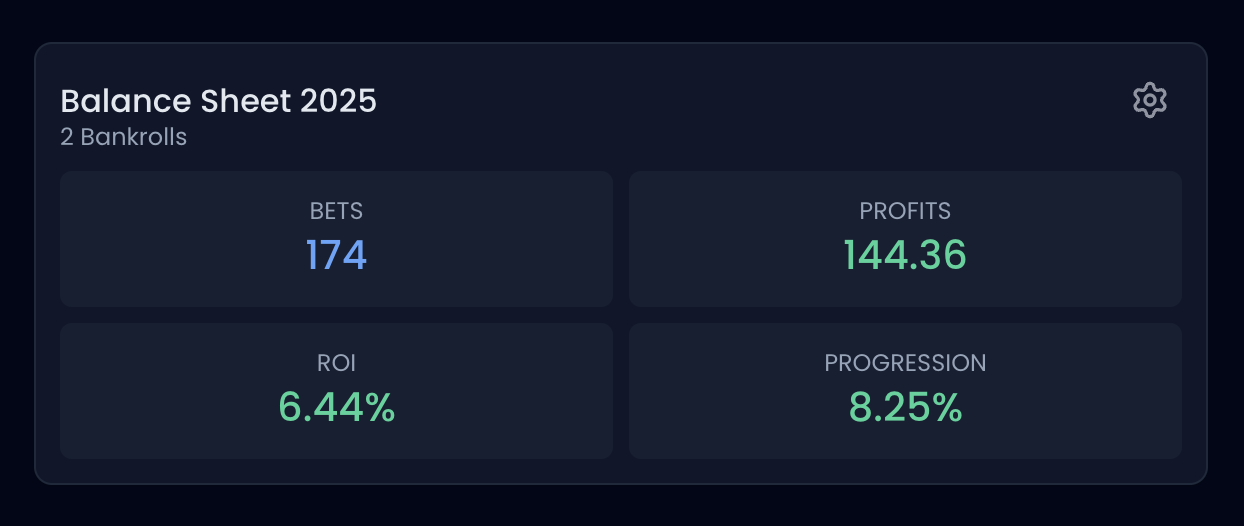This screenshot has width=1244, height=526.
Task: Click the ROI label
Action: pyautogui.click(x=336, y=363)
